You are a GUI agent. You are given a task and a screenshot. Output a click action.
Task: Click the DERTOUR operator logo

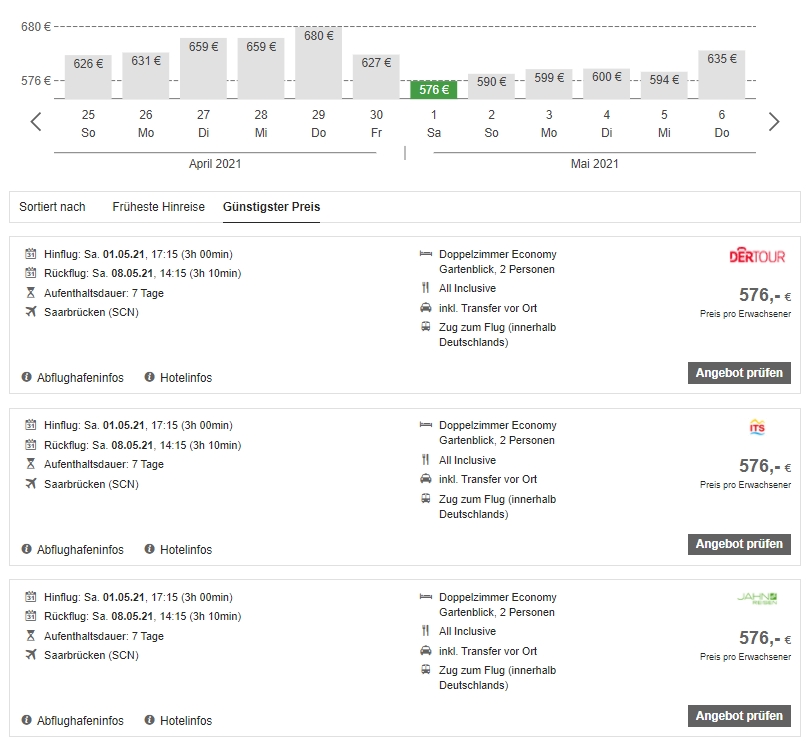click(757, 257)
